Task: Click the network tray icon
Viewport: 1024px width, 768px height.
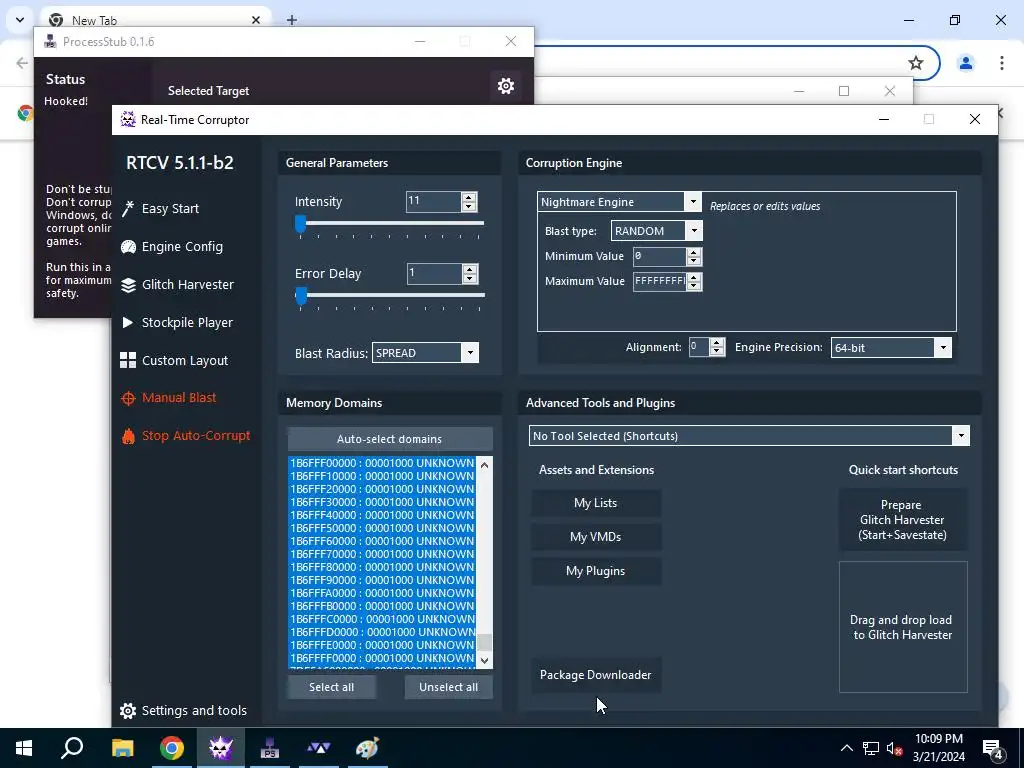Action: coord(871,748)
